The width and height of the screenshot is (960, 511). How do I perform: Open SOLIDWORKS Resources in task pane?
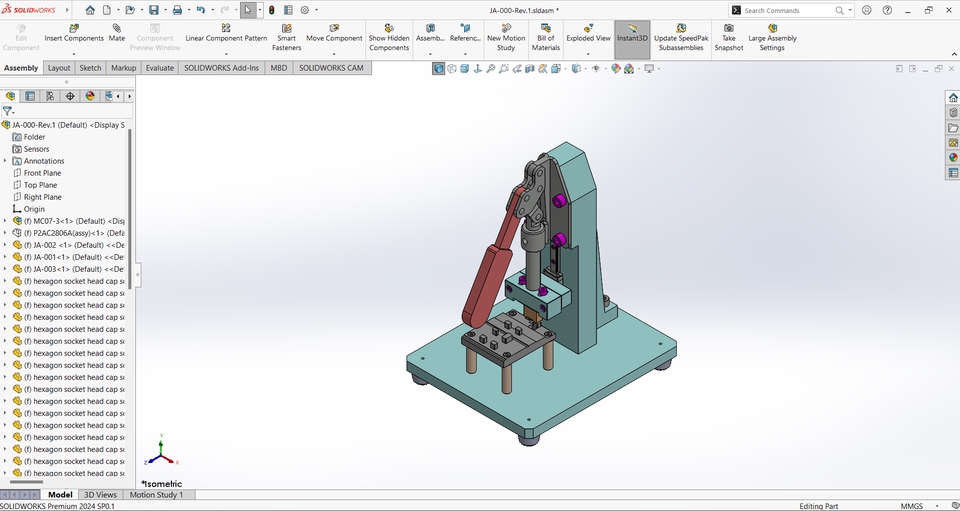953,97
